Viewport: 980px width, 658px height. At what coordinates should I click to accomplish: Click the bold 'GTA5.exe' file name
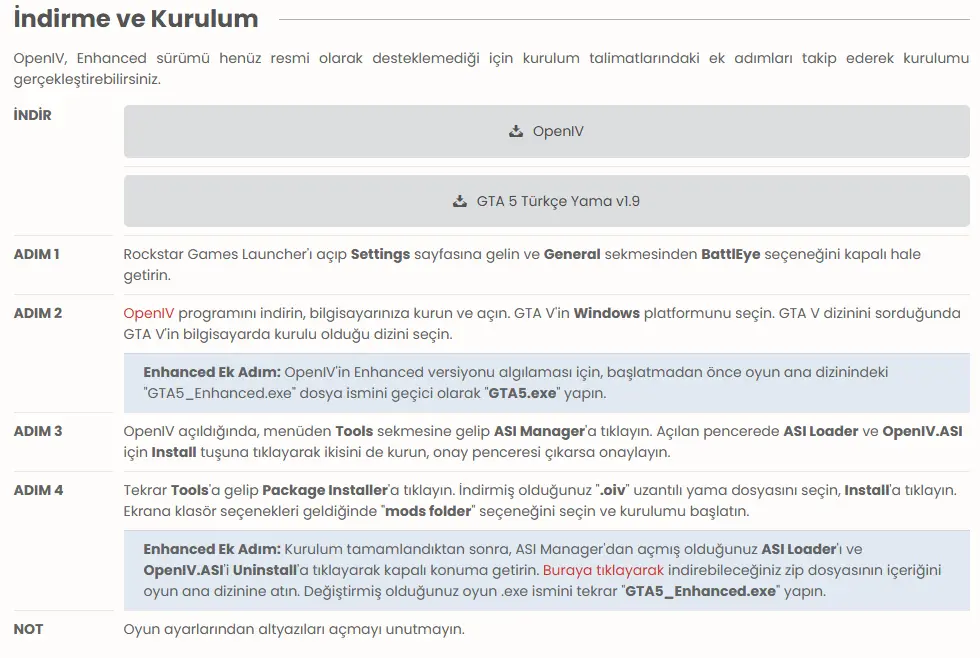522,393
